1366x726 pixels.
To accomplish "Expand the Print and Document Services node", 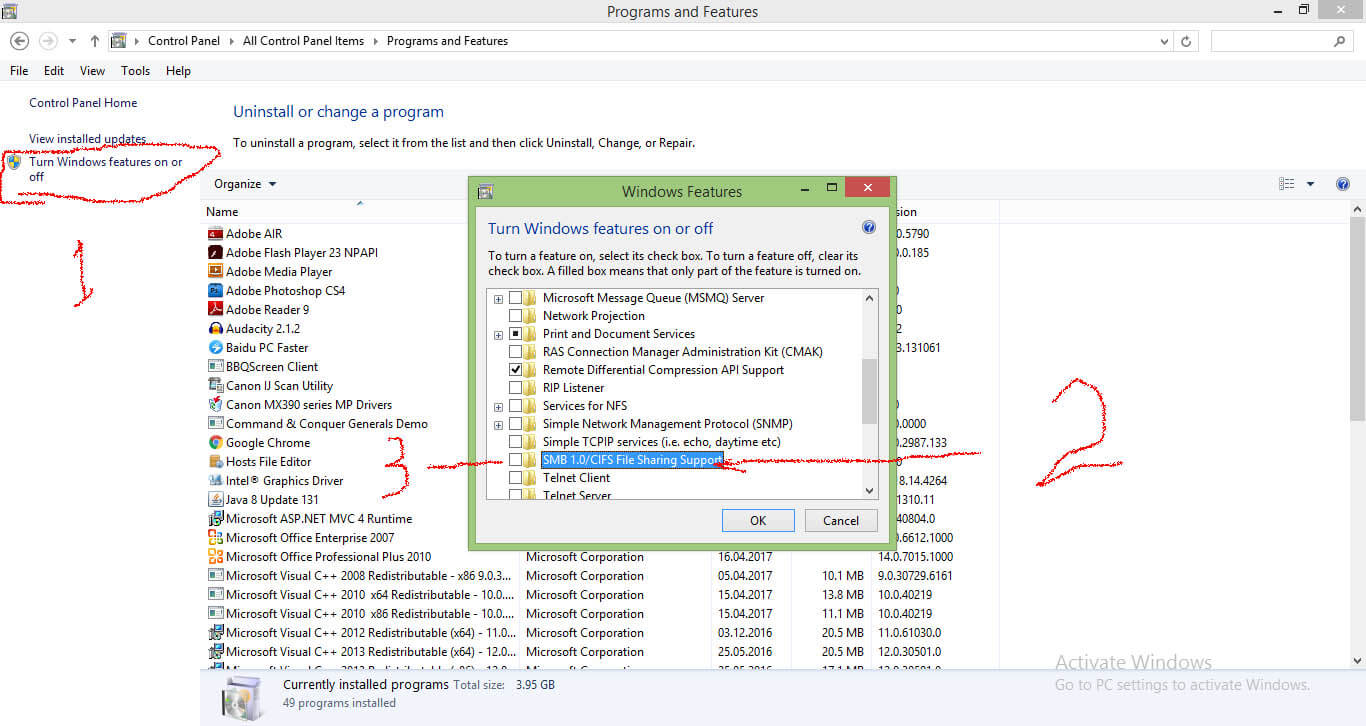I will [498, 335].
